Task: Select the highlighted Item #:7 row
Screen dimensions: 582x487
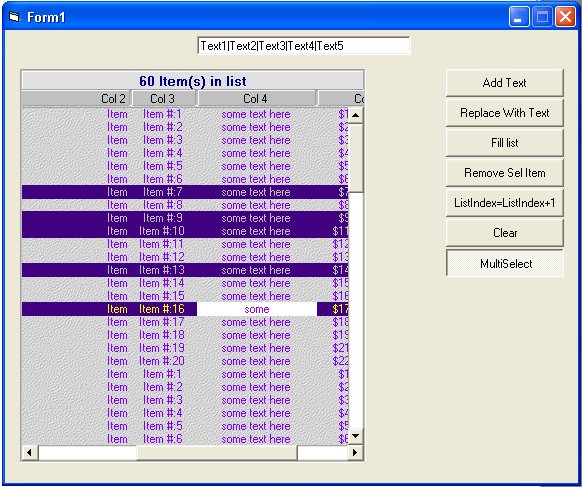Action: (x=185, y=192)
